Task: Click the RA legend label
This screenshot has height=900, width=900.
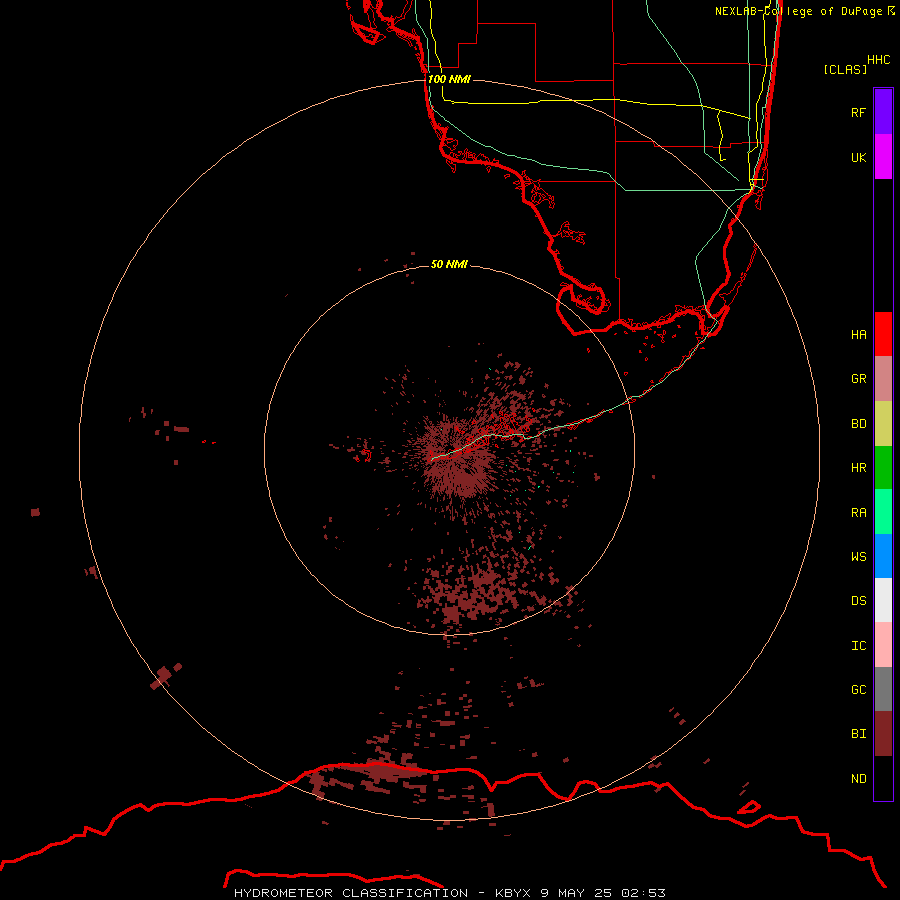Action: (x=858, y=513)
